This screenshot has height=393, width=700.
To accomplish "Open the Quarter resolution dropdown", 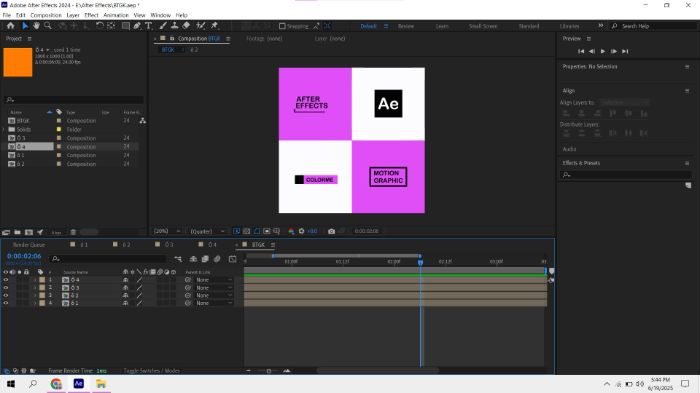I will [207, 231].
